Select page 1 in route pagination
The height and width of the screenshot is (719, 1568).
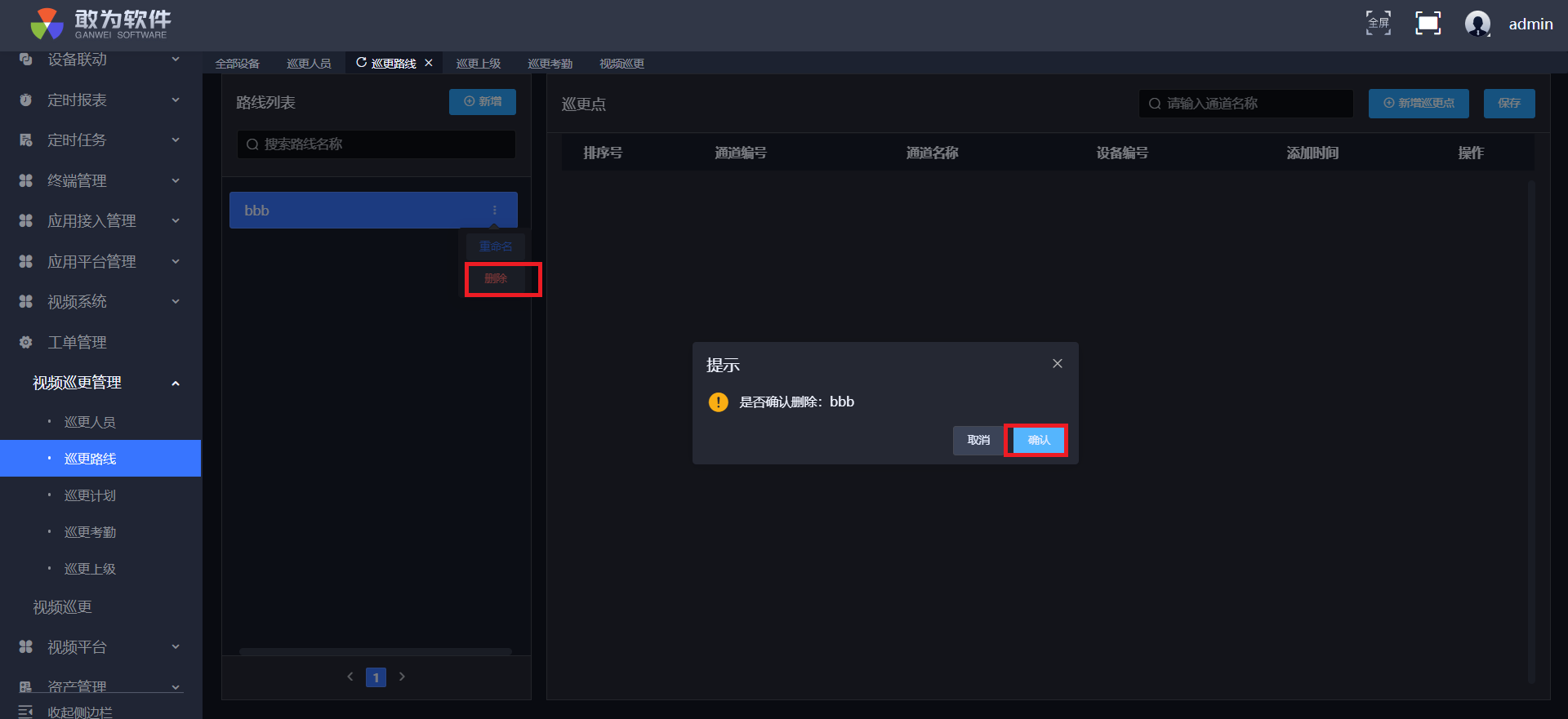(376, 677)
